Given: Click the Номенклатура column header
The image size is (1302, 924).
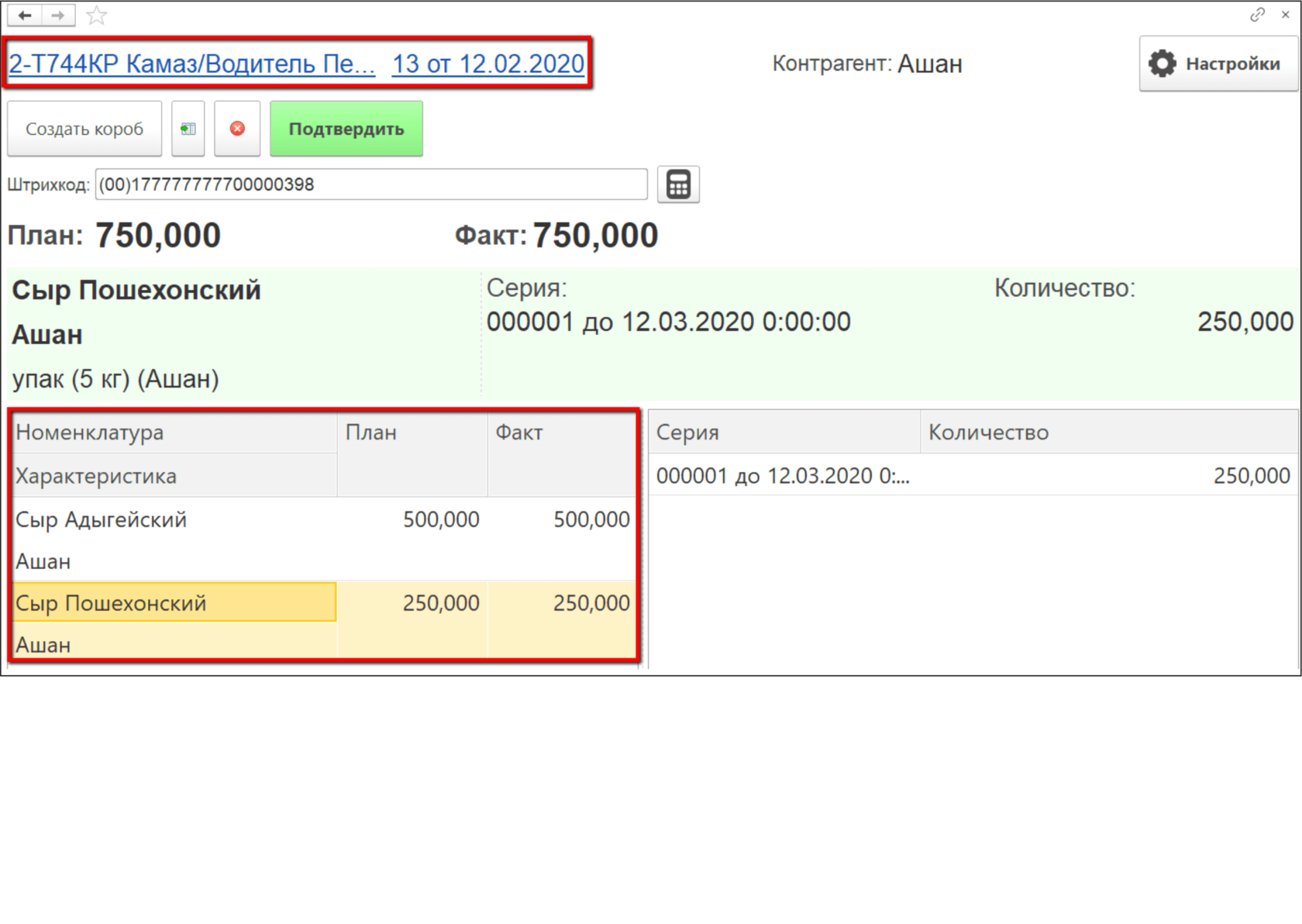Looking at the screenshot, I should tap(175, 433).
